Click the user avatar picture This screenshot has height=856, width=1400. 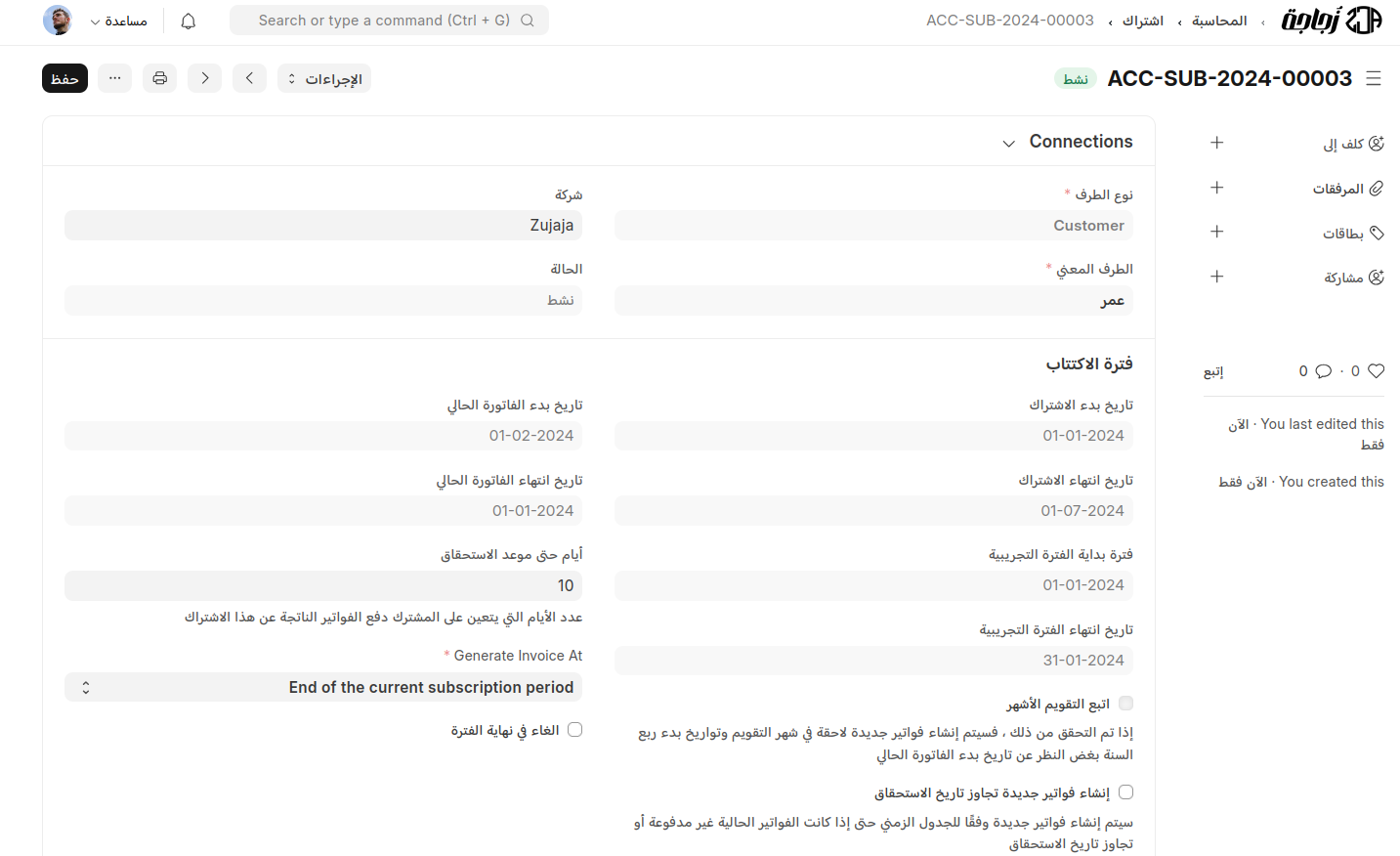pos(58,20)
